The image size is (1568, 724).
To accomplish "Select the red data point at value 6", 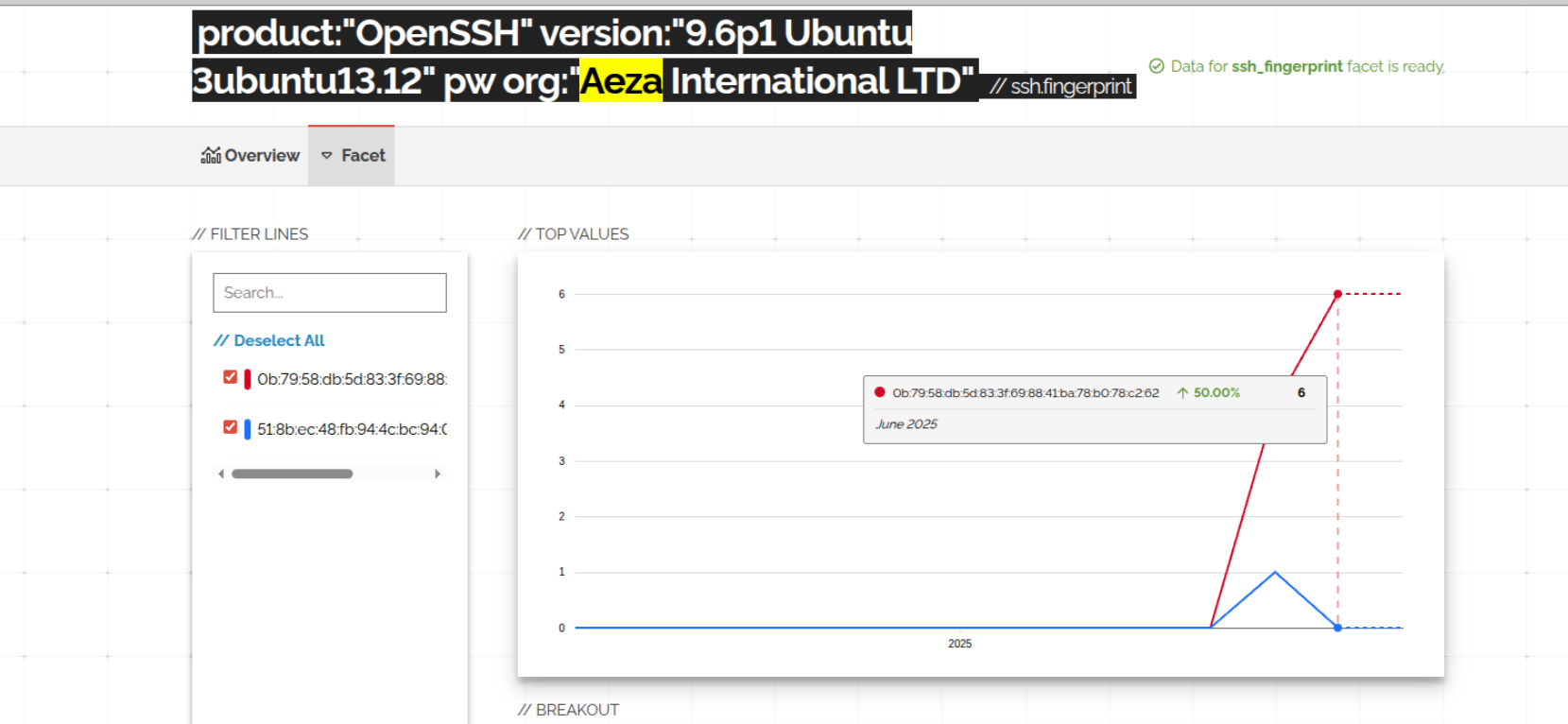I will pos(1337,295).
